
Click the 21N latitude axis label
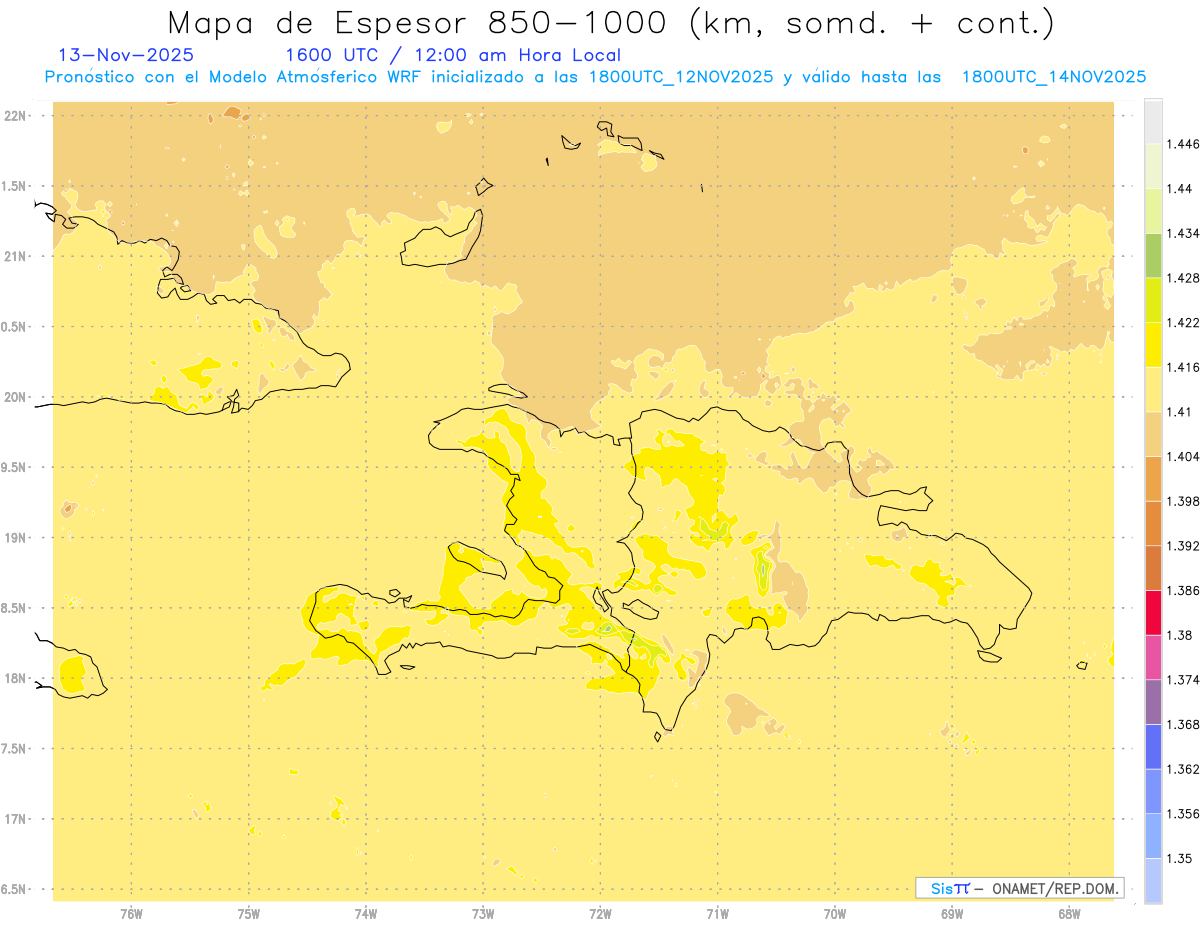(14, 256)
